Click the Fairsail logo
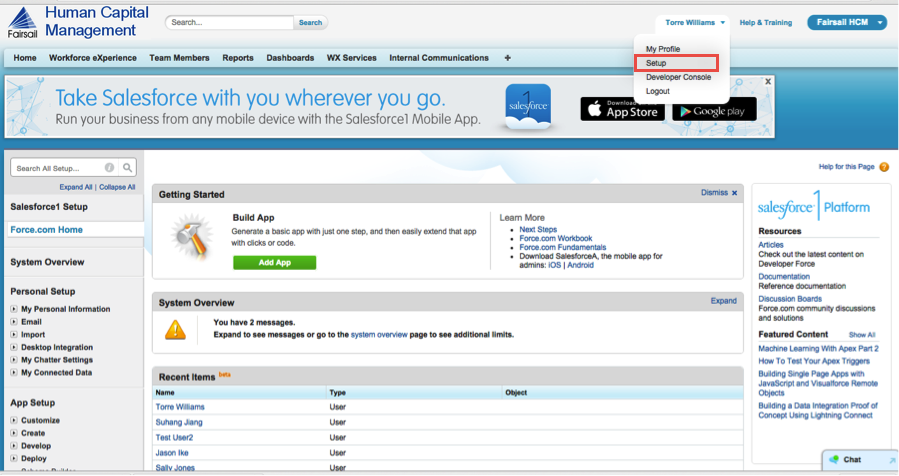 click(22, 21)
